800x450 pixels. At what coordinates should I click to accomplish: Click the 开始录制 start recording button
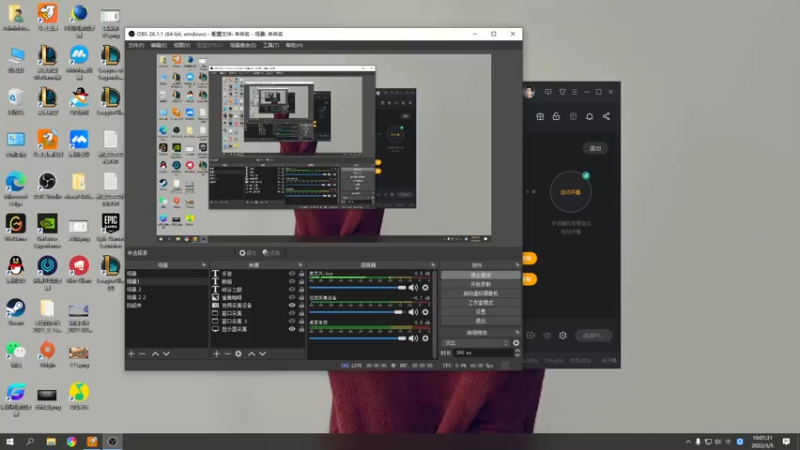481,284
